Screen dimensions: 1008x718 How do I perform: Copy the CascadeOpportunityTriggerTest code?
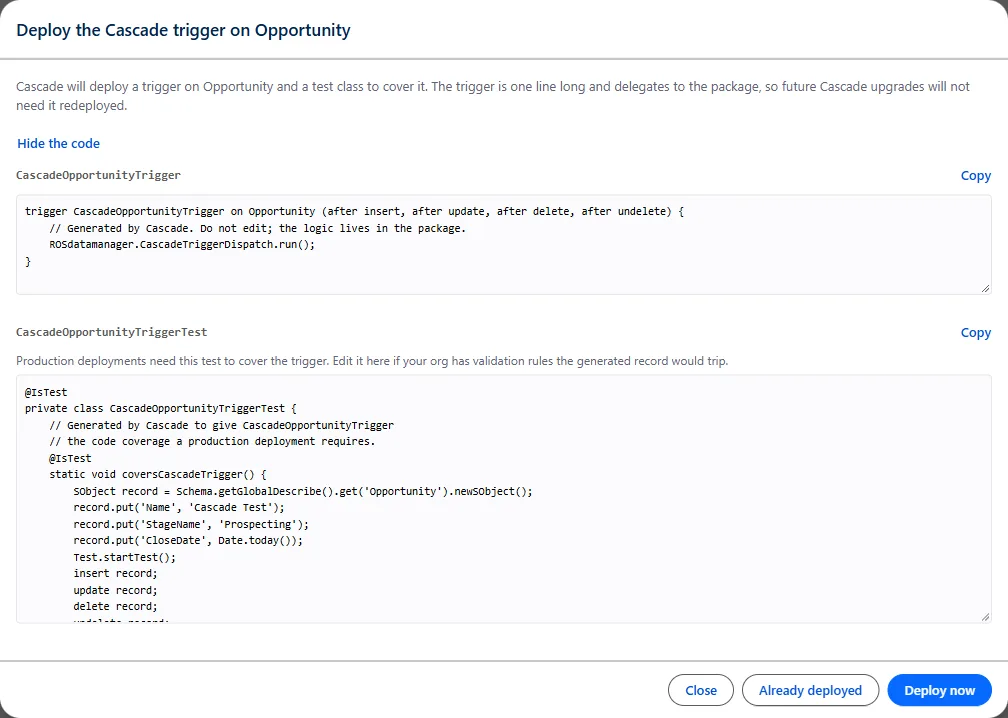tap(975, 332)
